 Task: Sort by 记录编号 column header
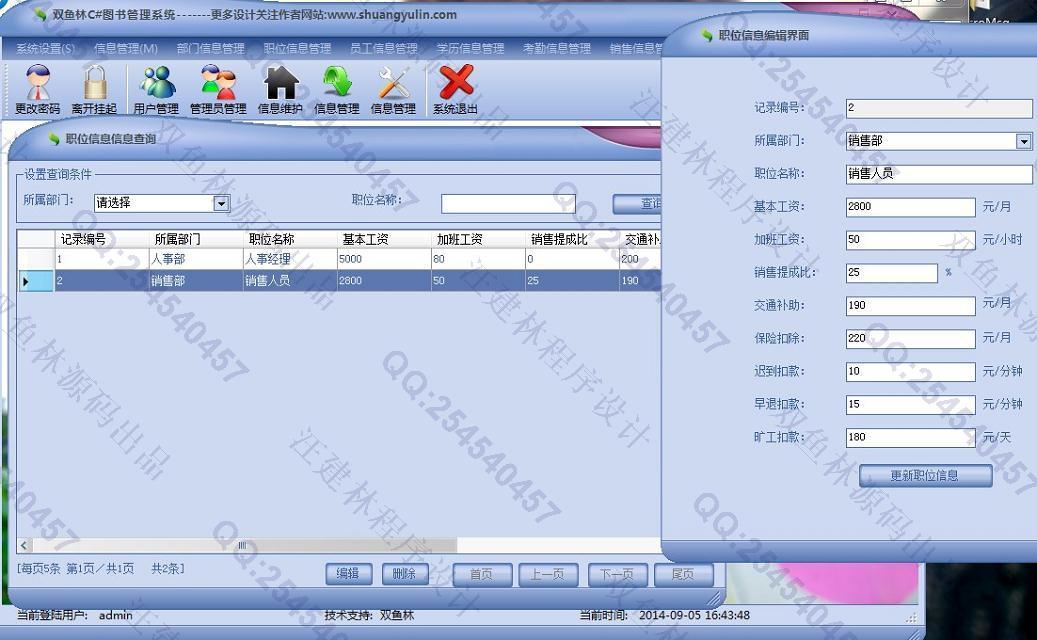102,239
